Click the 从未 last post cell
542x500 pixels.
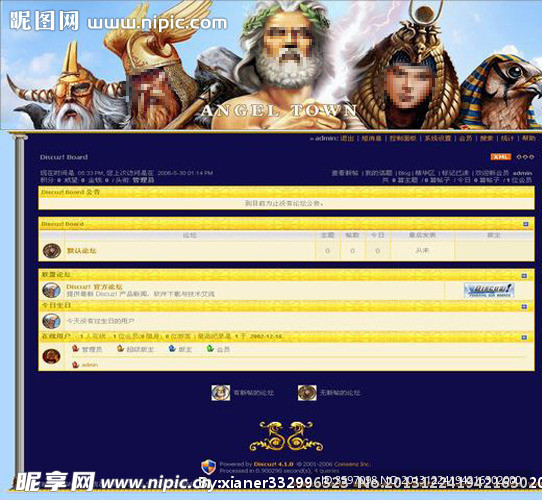[422, 250]
